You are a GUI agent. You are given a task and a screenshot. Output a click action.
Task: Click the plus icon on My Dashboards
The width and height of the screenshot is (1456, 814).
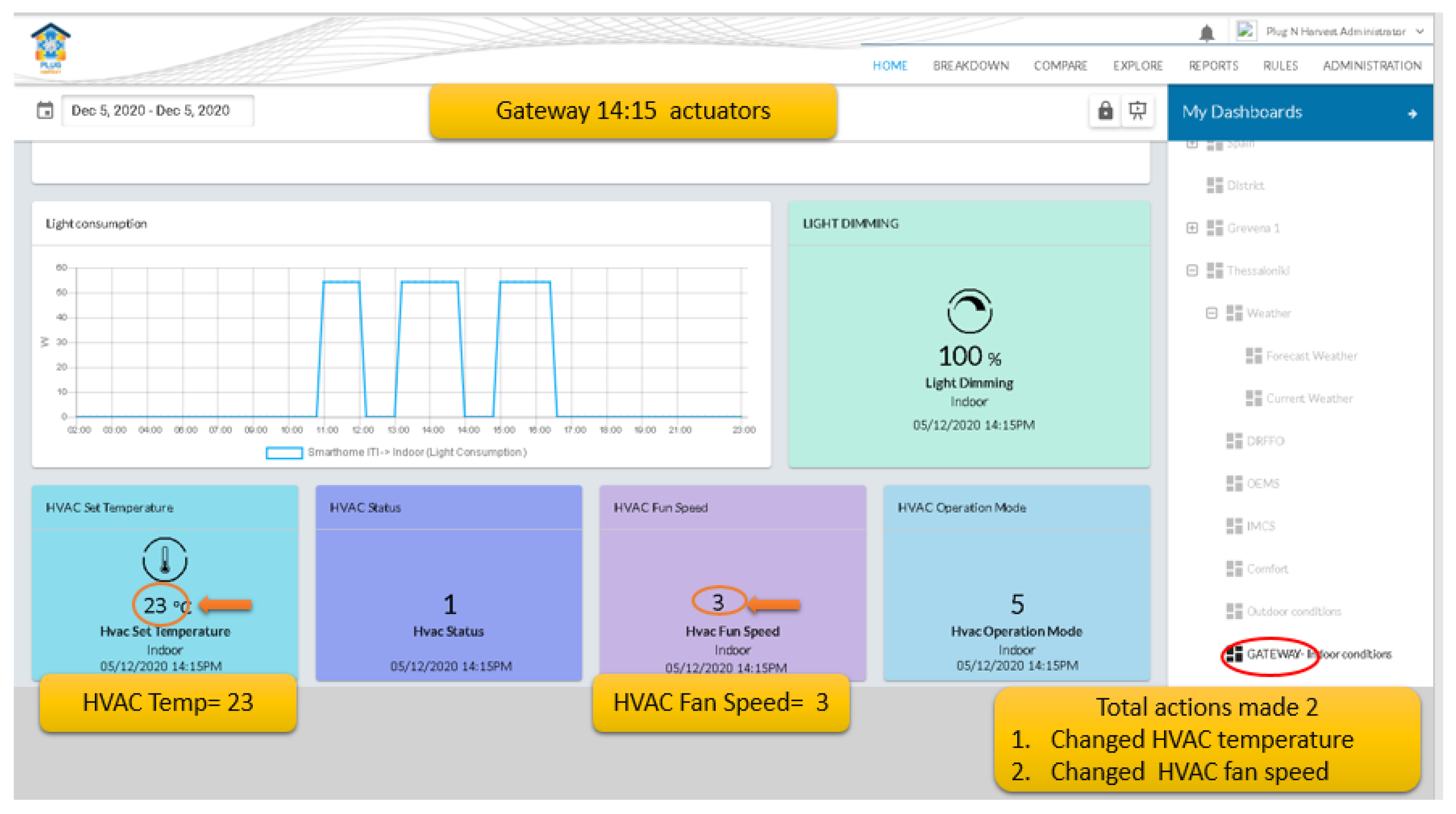(1412, 114)
